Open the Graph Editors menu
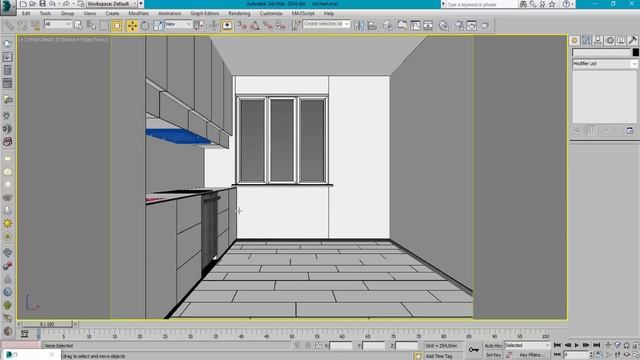 click(x=204, y=13)
